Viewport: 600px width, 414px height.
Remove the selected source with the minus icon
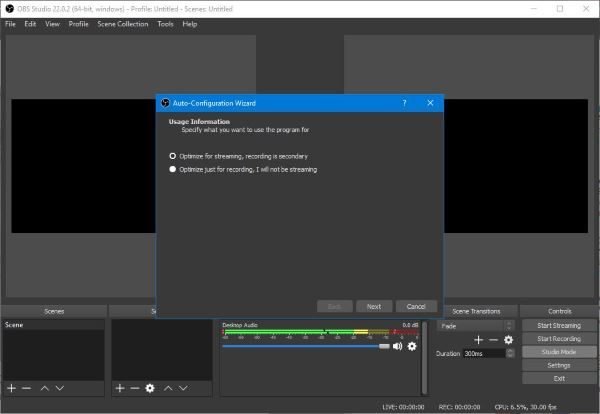(x=135, y=388)
